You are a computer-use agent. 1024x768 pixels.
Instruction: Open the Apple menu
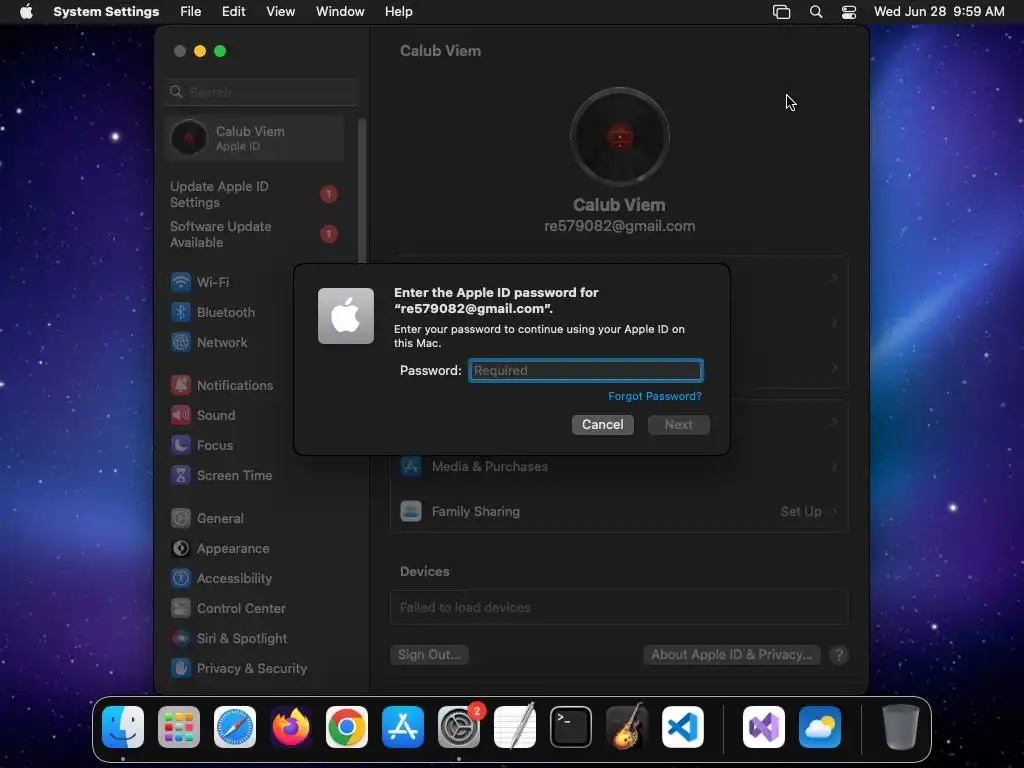[x=26, y=12]
